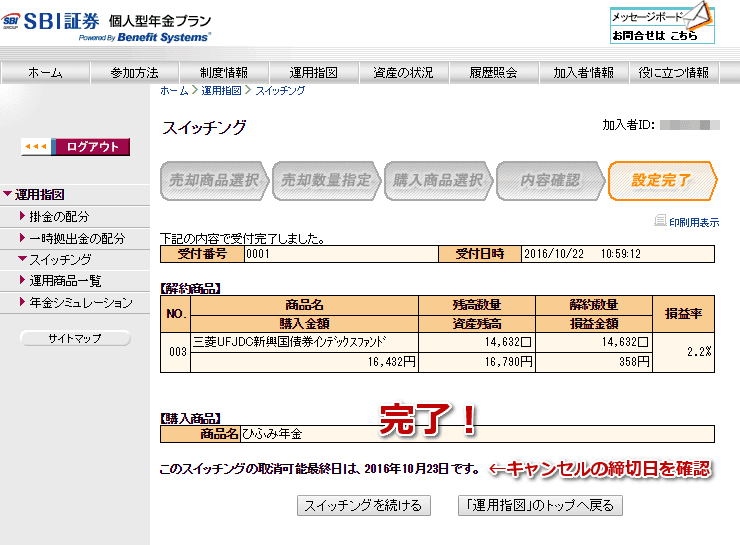This screenshot has width=740, height=545.
Task: Click the 購入商品選択 step indicator
Action: [438, 181]
